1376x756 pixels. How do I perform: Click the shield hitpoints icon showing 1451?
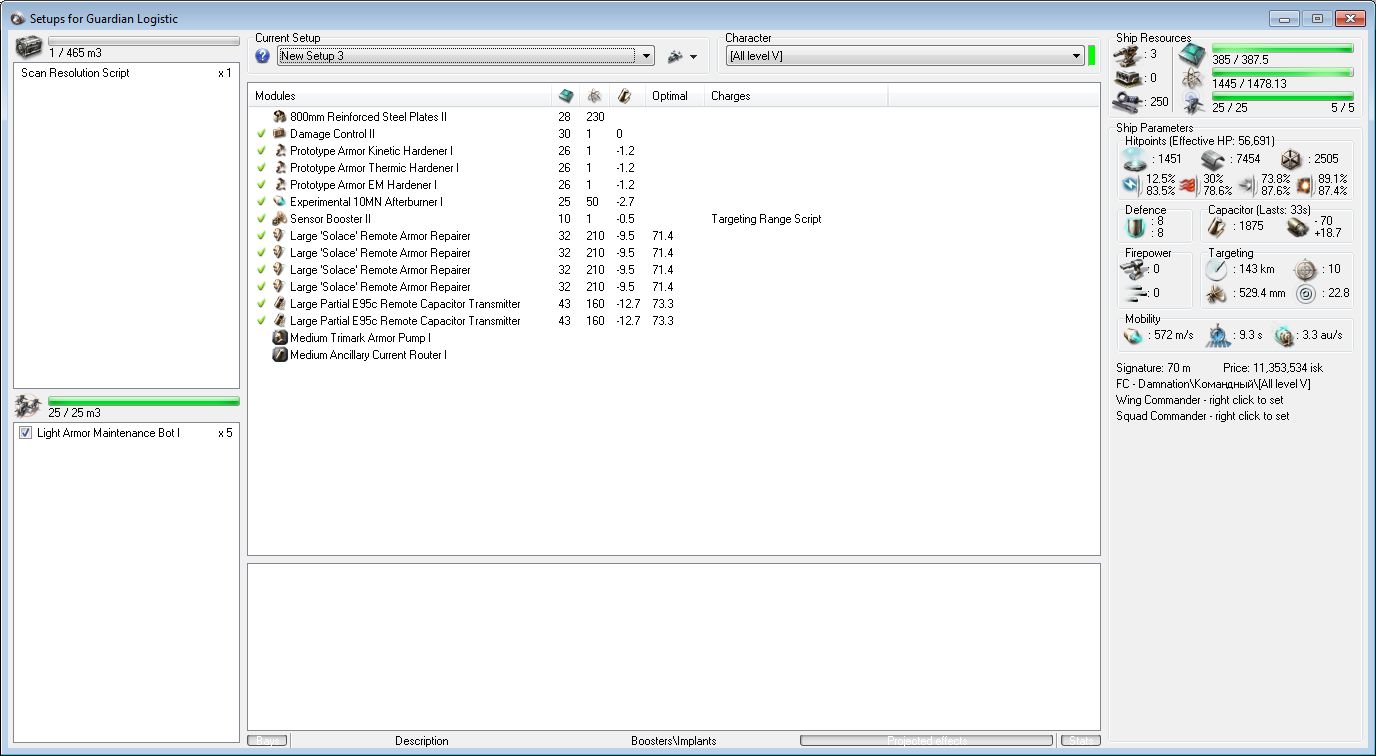pos(1133,159)
